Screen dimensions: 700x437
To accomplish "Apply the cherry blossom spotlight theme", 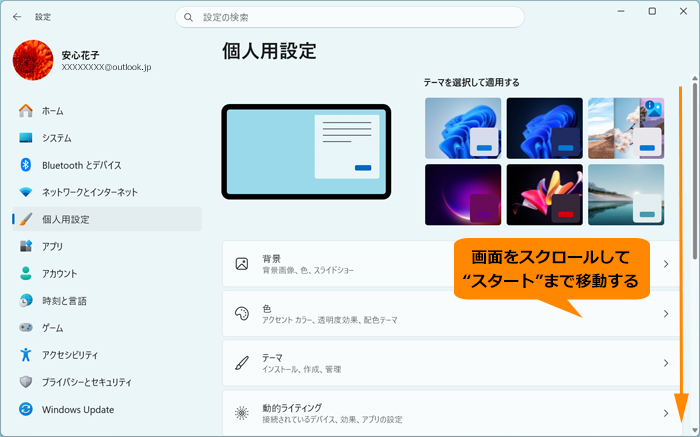I will [x=626, y=128].
